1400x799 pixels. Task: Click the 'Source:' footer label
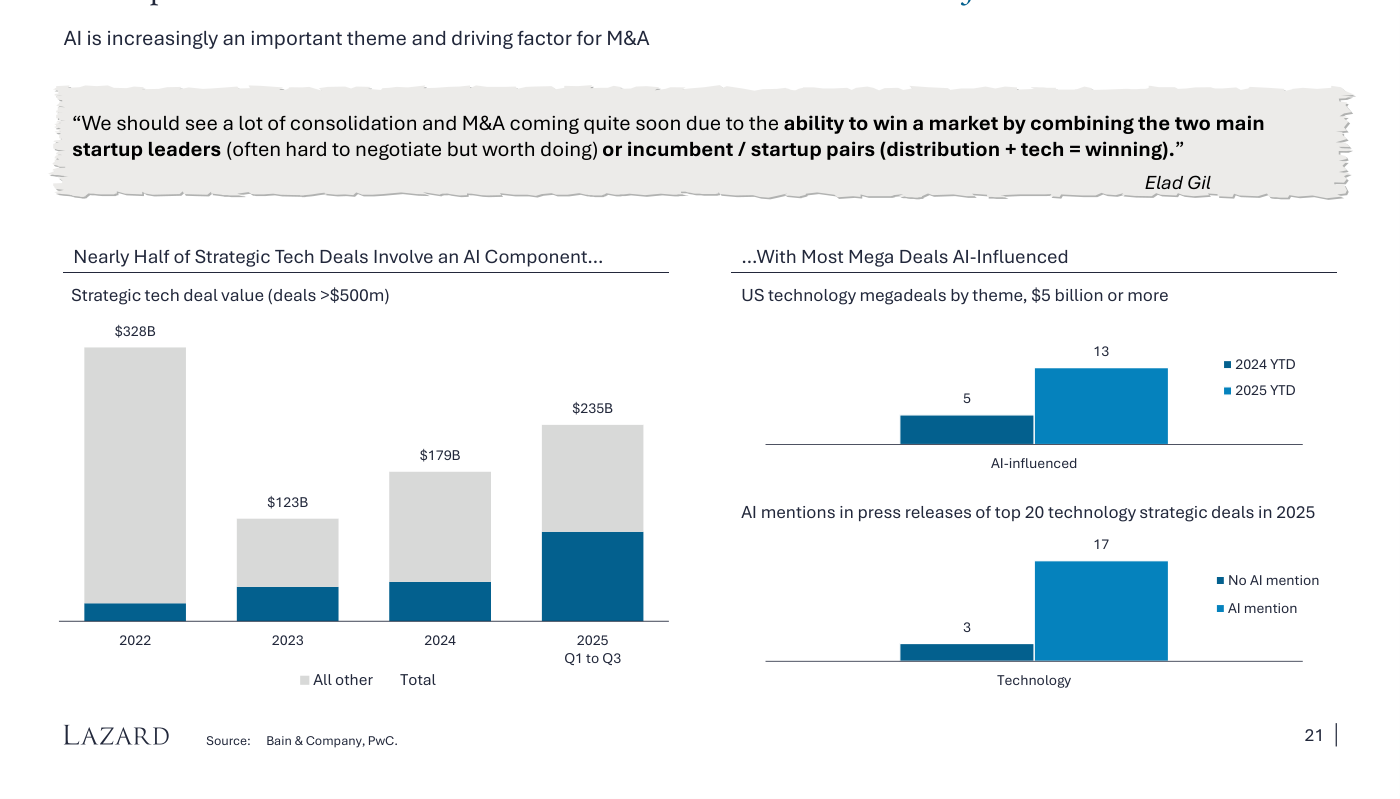[x=228, y=741]
